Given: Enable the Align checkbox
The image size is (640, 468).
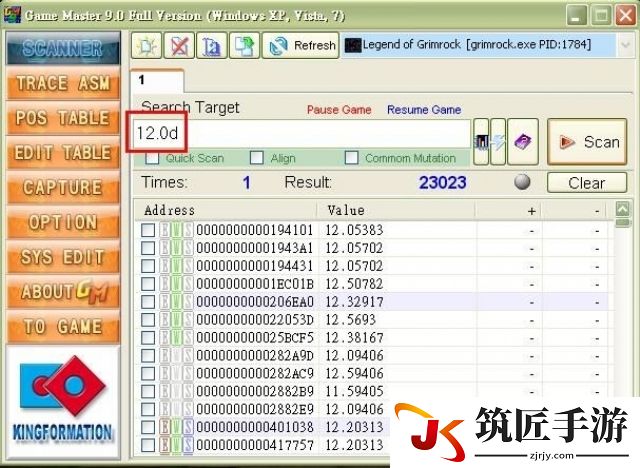Looking at the screenshot, I should [256, 157].
